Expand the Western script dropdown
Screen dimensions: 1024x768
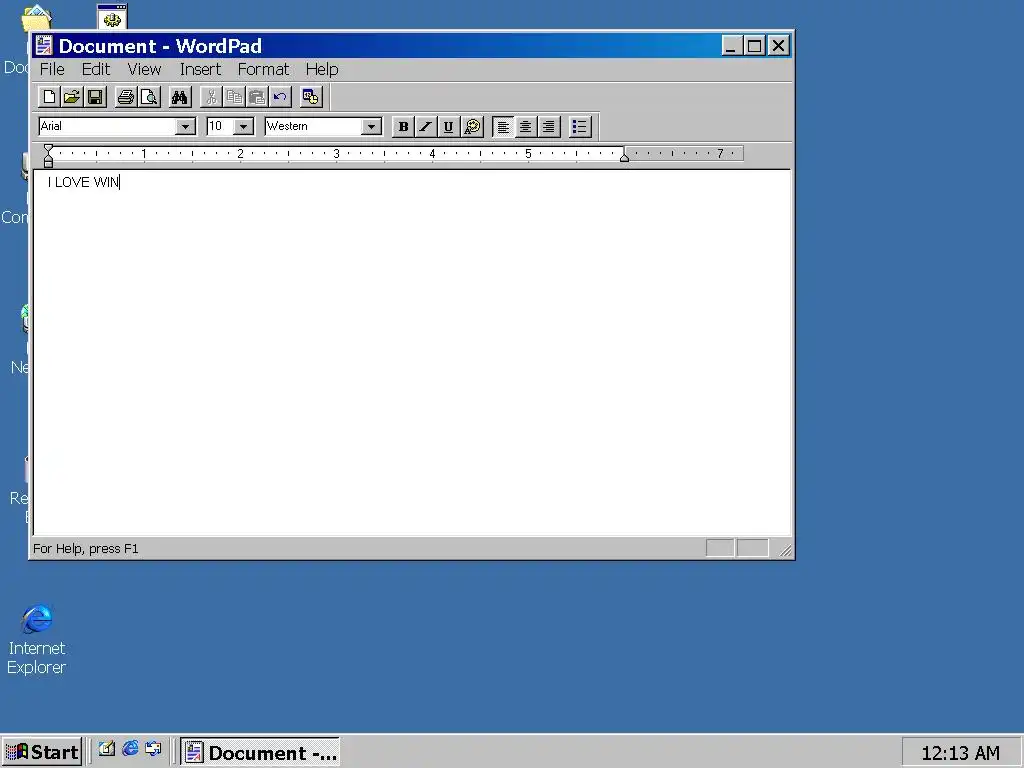(x=371, y=127)
